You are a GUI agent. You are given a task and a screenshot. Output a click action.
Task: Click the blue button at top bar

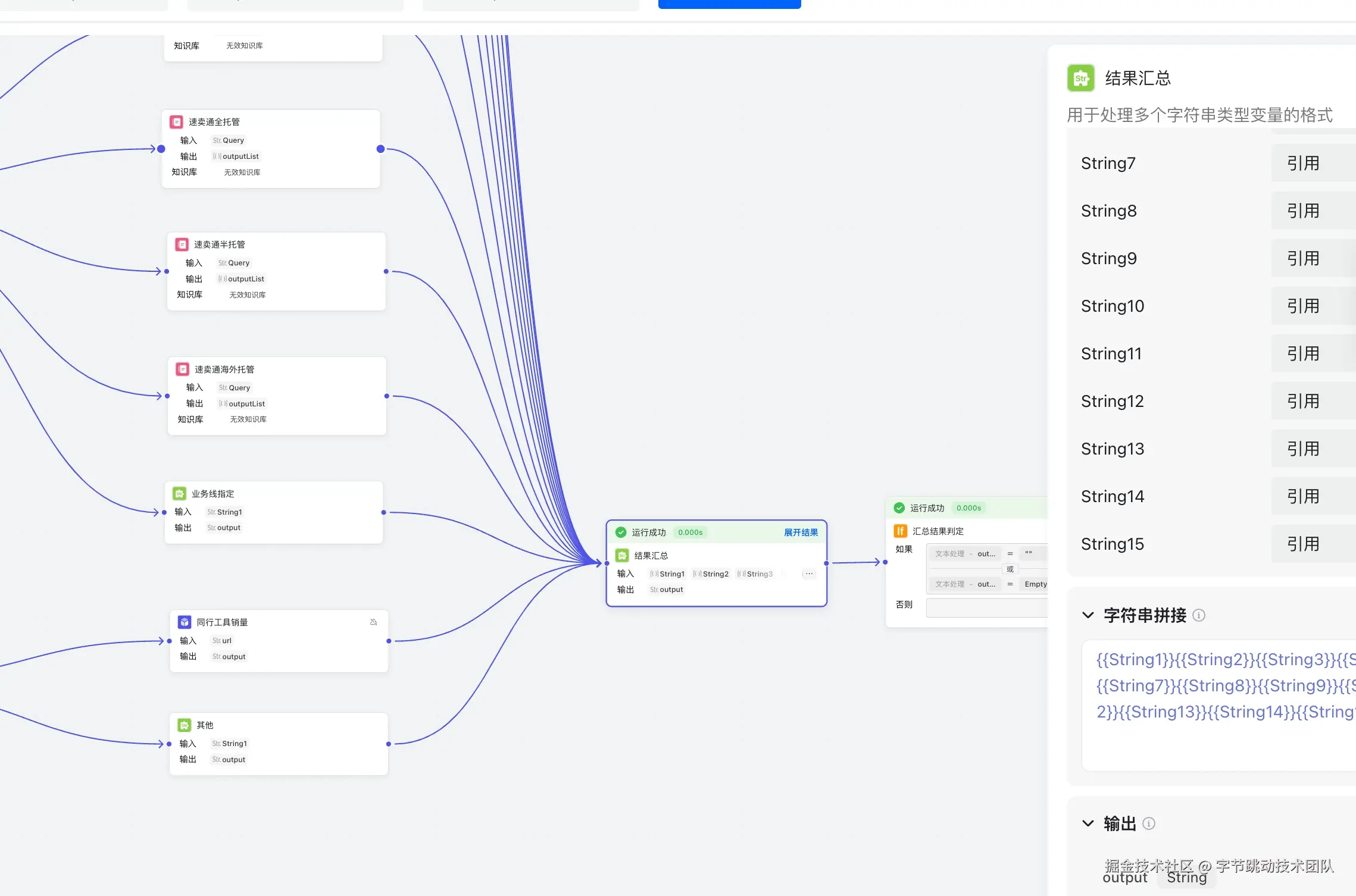coord(729,4)
